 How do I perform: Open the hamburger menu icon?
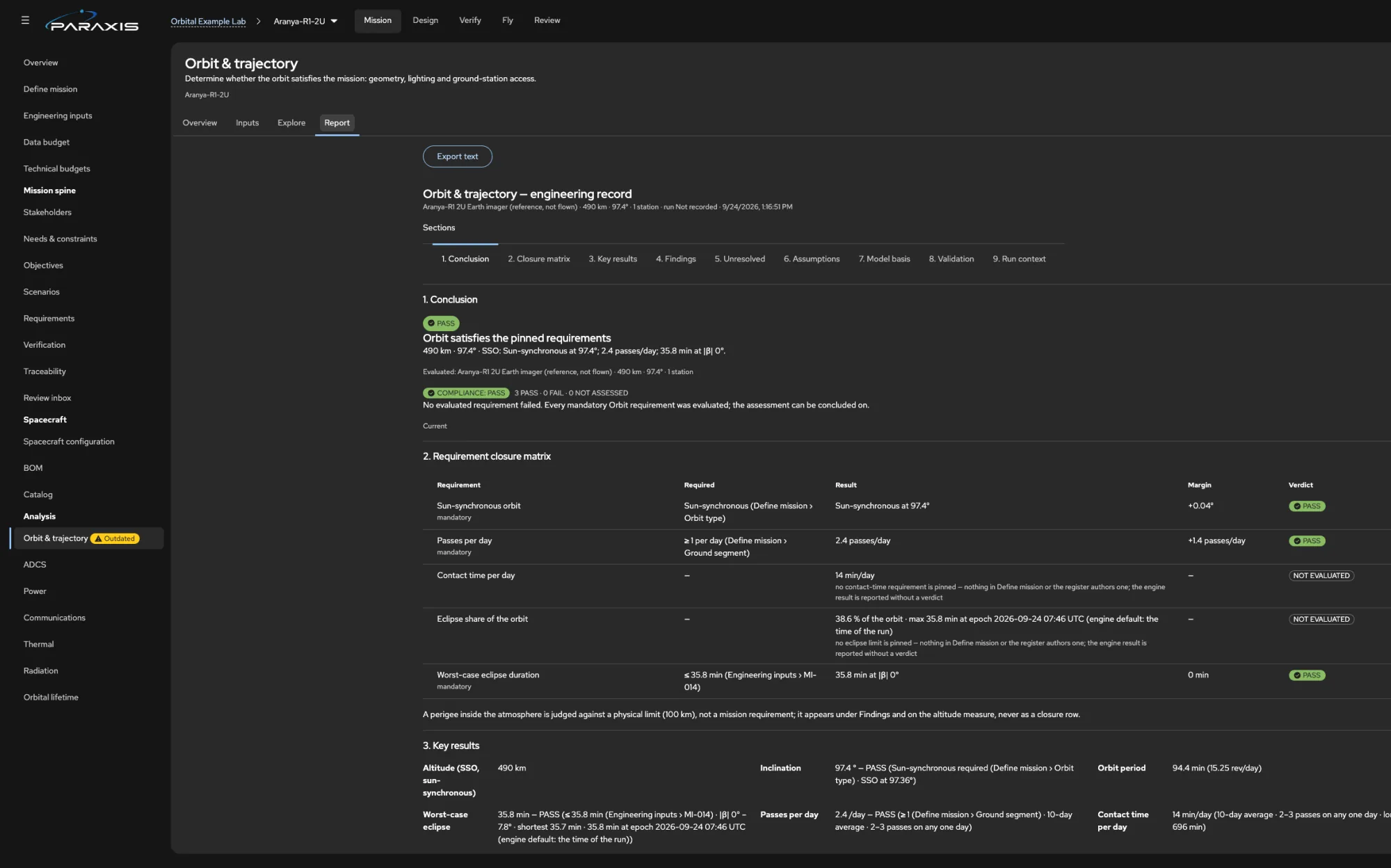coord(25,20)
